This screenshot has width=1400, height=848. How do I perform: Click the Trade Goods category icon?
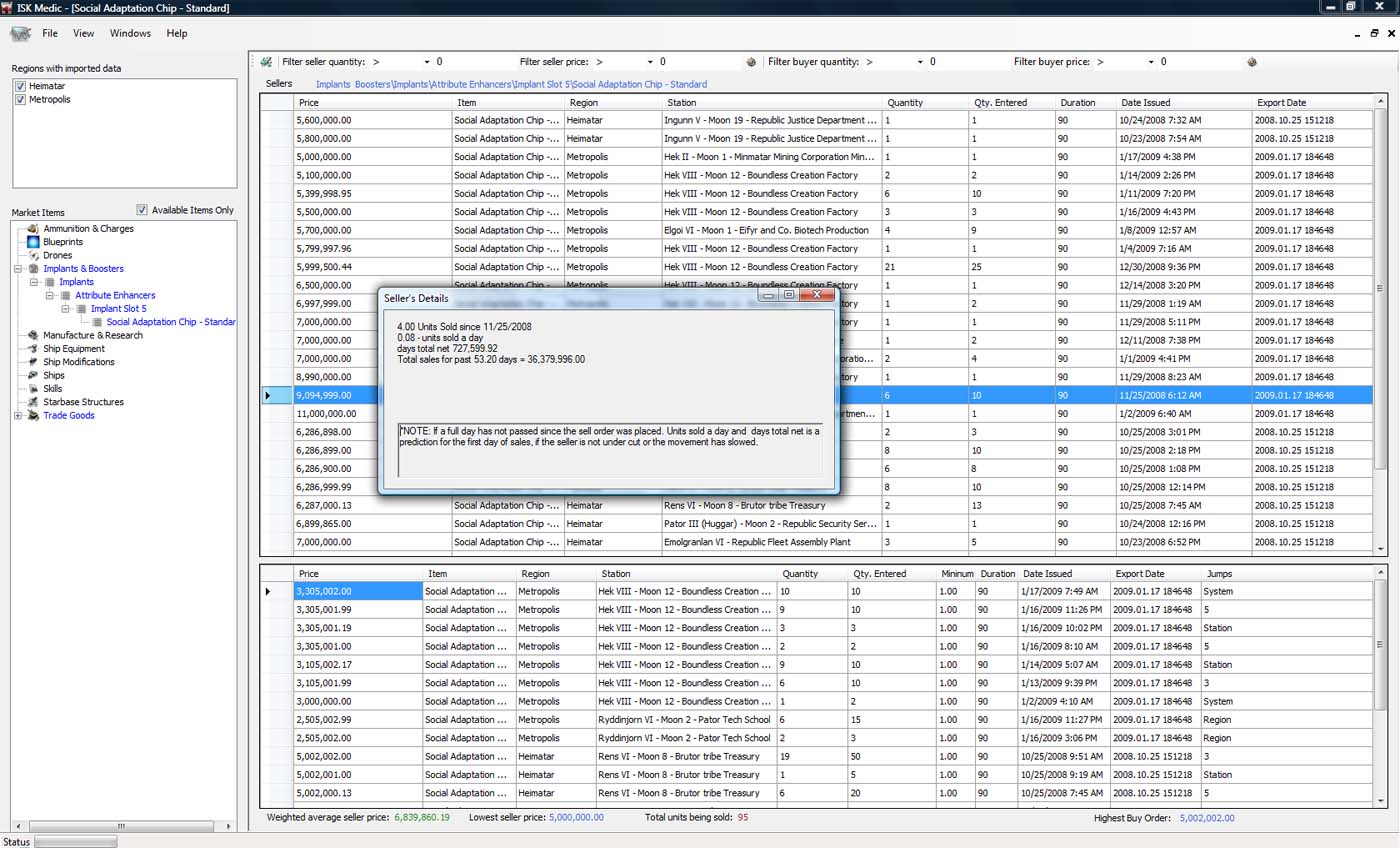pyautogui.click(x=33, y=416)
